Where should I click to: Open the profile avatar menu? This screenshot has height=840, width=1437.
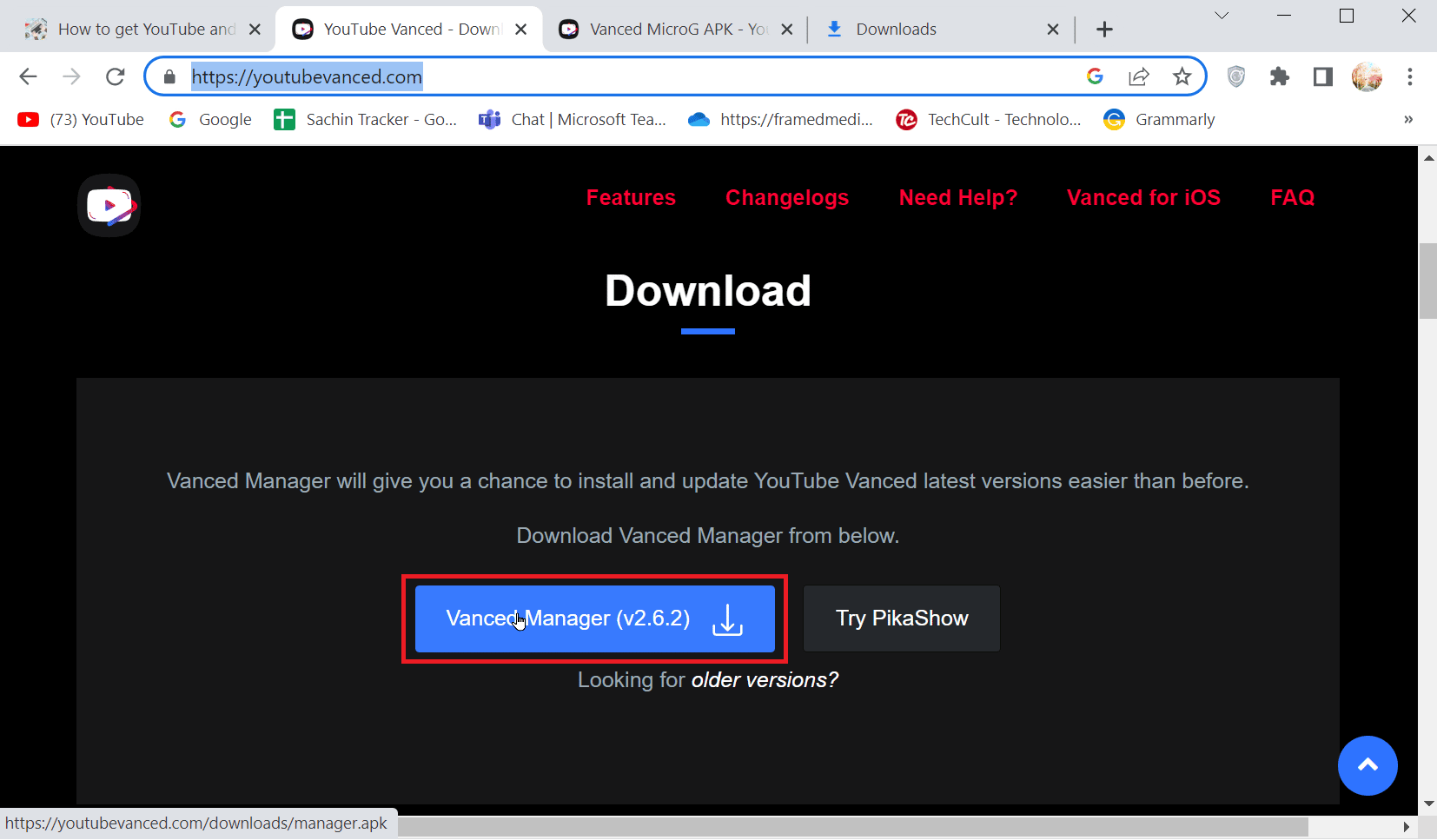(1367, 76)
